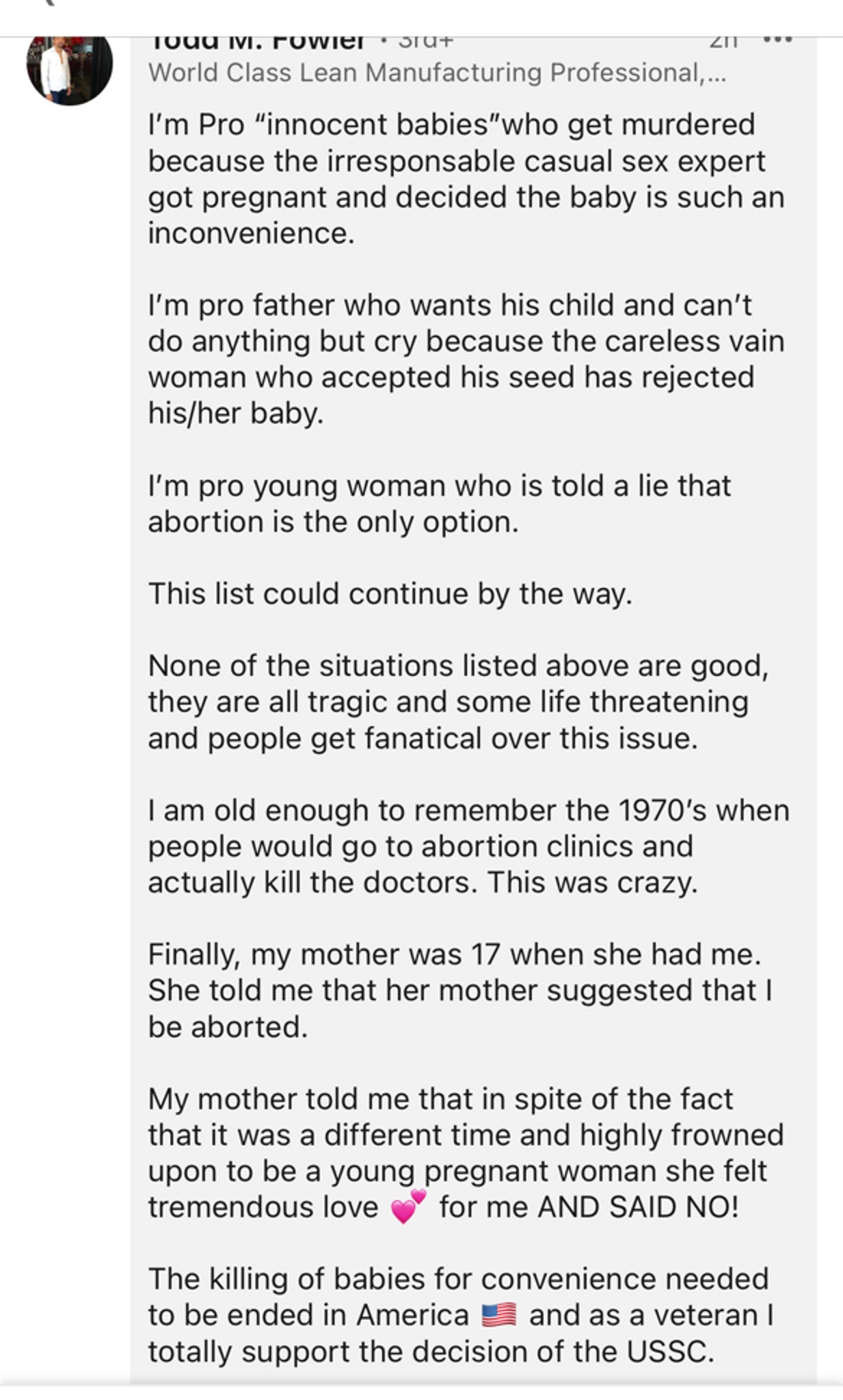Tap the paragraph starting I'm Pro innocent babies
Image resolution: width=843 pixels, height=1400 pixels.
[466, 179]
